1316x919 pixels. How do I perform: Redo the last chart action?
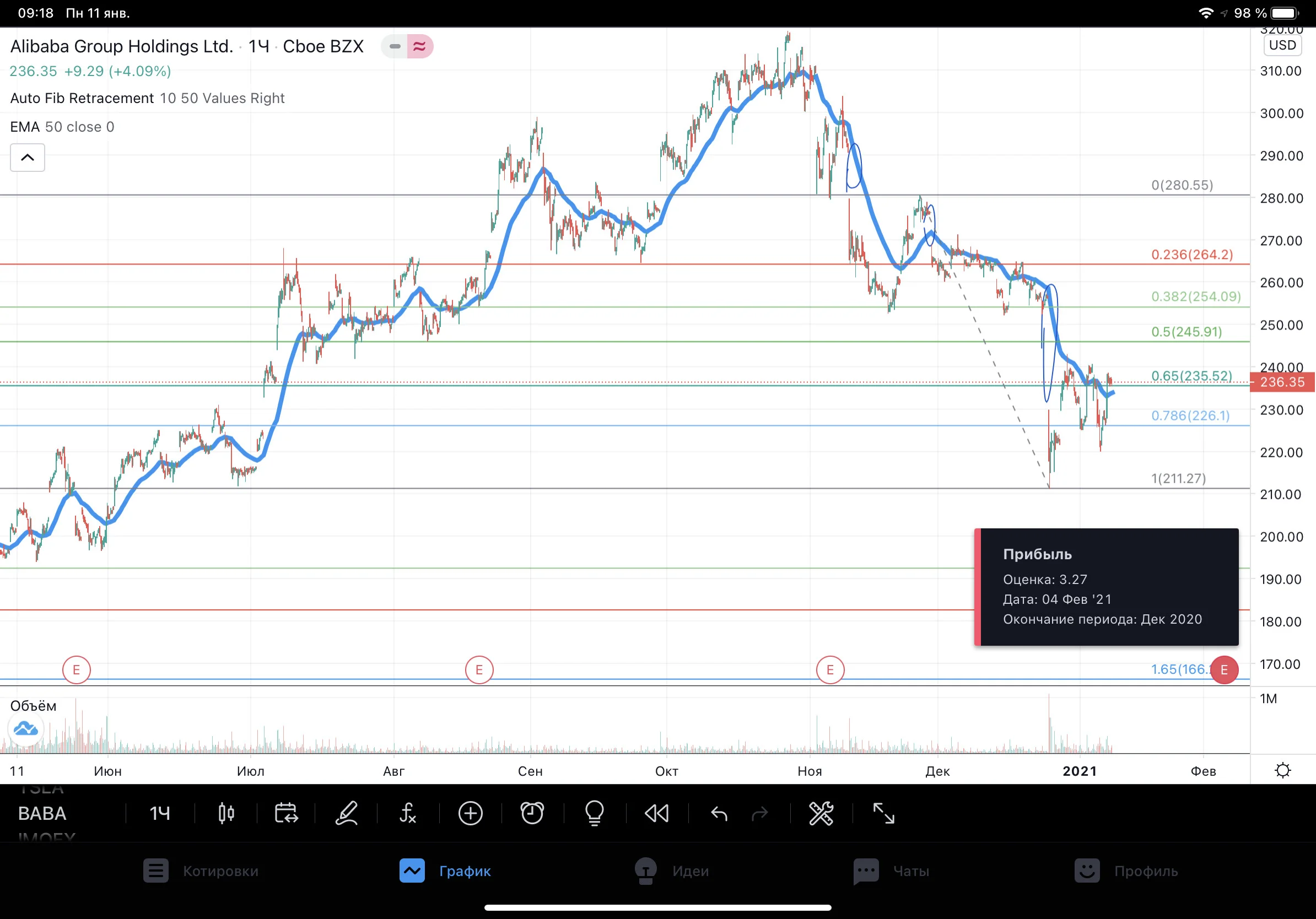[x=760, y=813]
